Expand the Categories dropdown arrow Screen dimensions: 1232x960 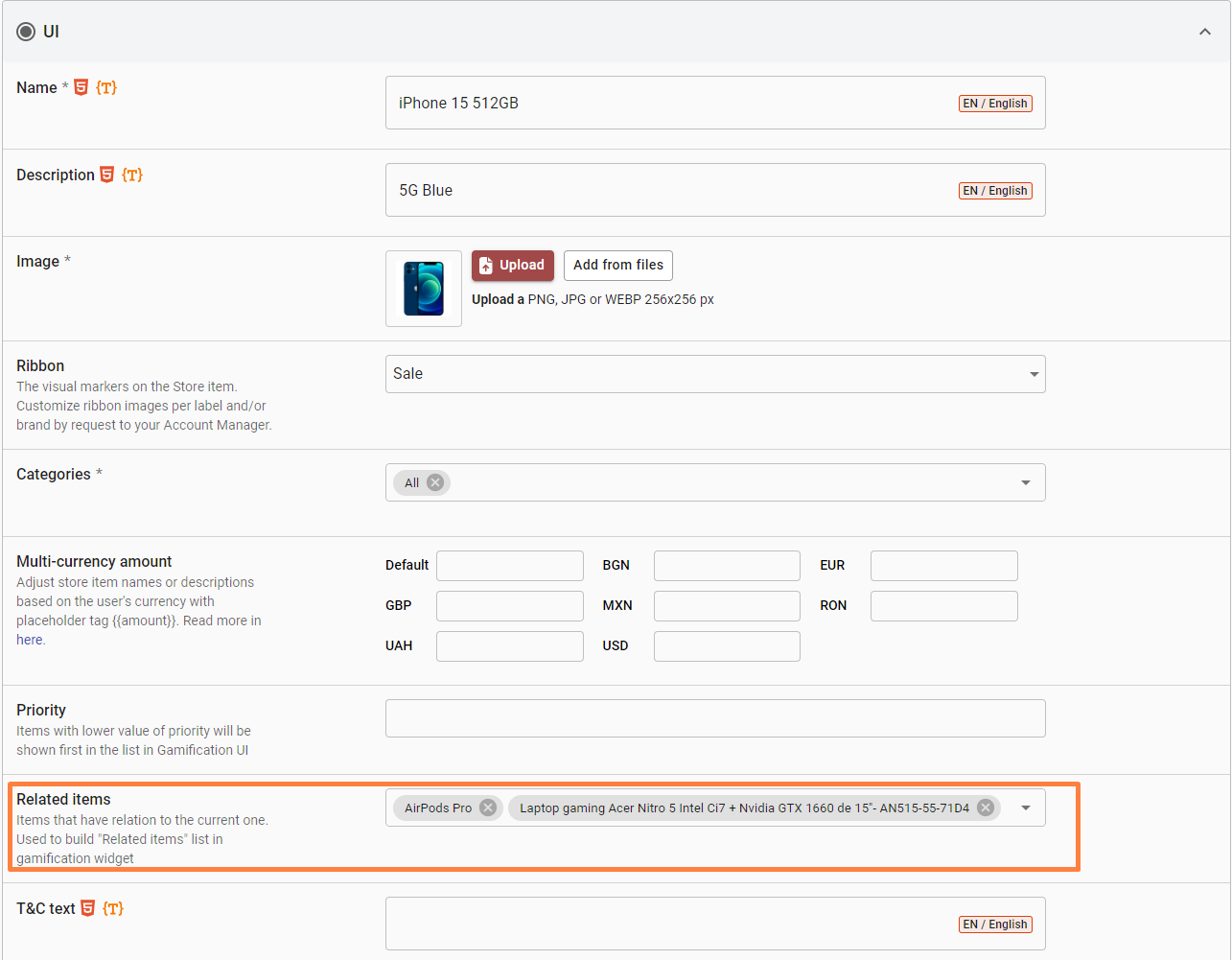coord(1026,482)
